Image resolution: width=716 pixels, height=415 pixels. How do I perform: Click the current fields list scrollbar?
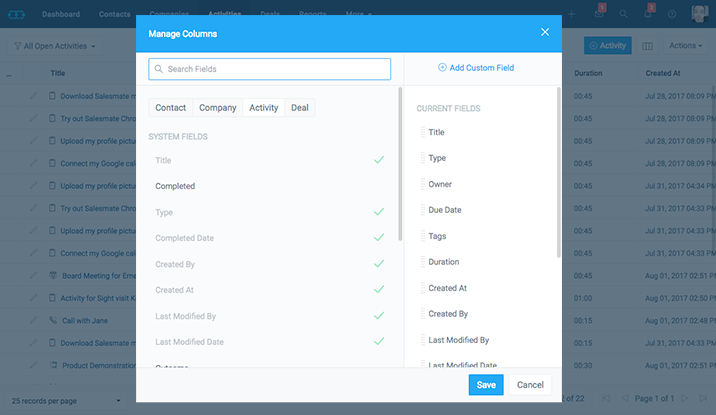click(558, 172)
